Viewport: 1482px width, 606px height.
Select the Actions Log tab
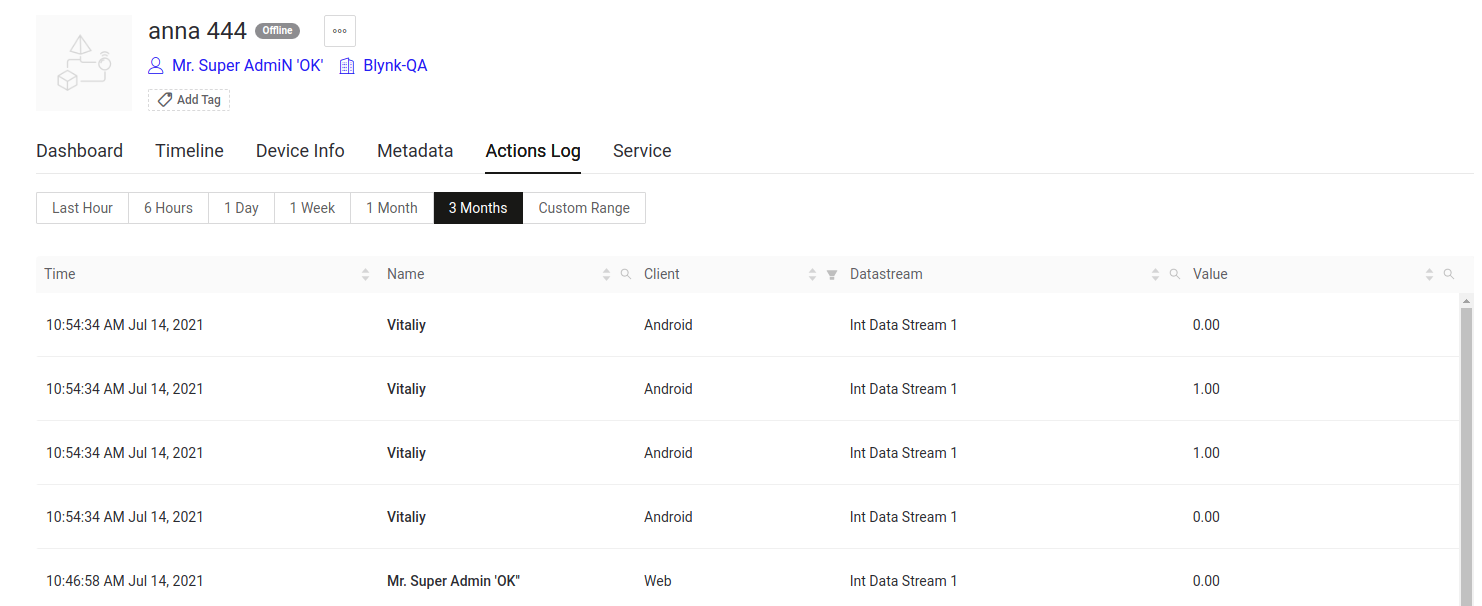coord(533,151)
